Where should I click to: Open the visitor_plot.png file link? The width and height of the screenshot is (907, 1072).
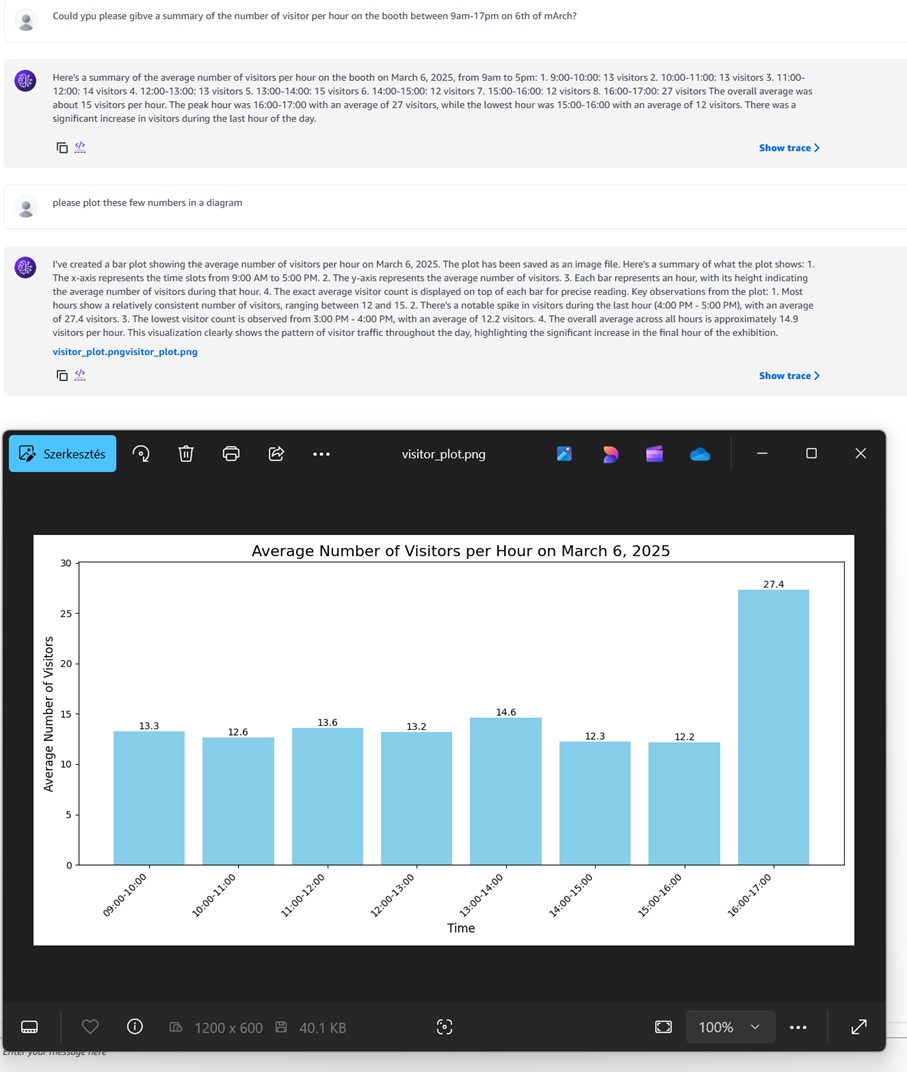[x=125, y=351]
